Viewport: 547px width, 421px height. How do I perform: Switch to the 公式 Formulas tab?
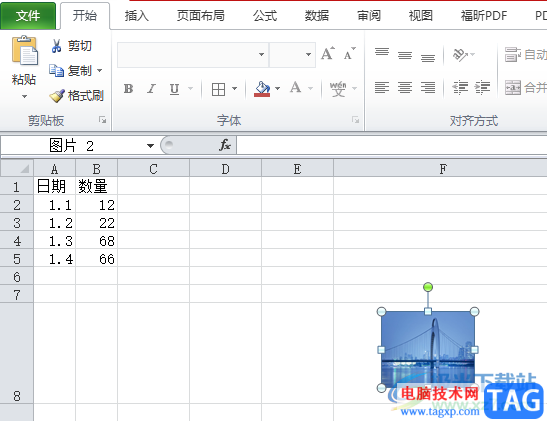pos(265,16)
